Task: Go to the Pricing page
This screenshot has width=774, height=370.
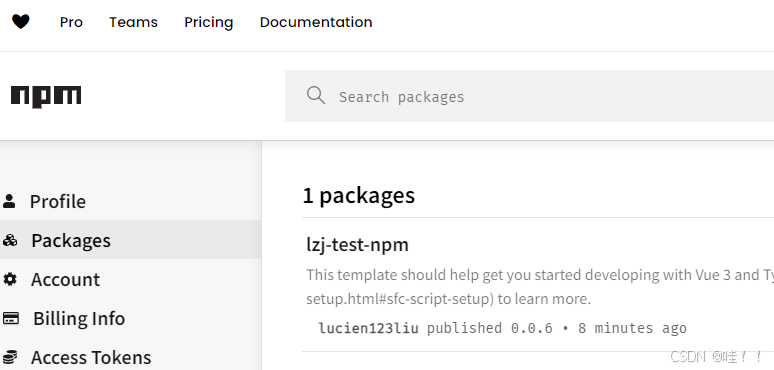Action: click(209, 23)
